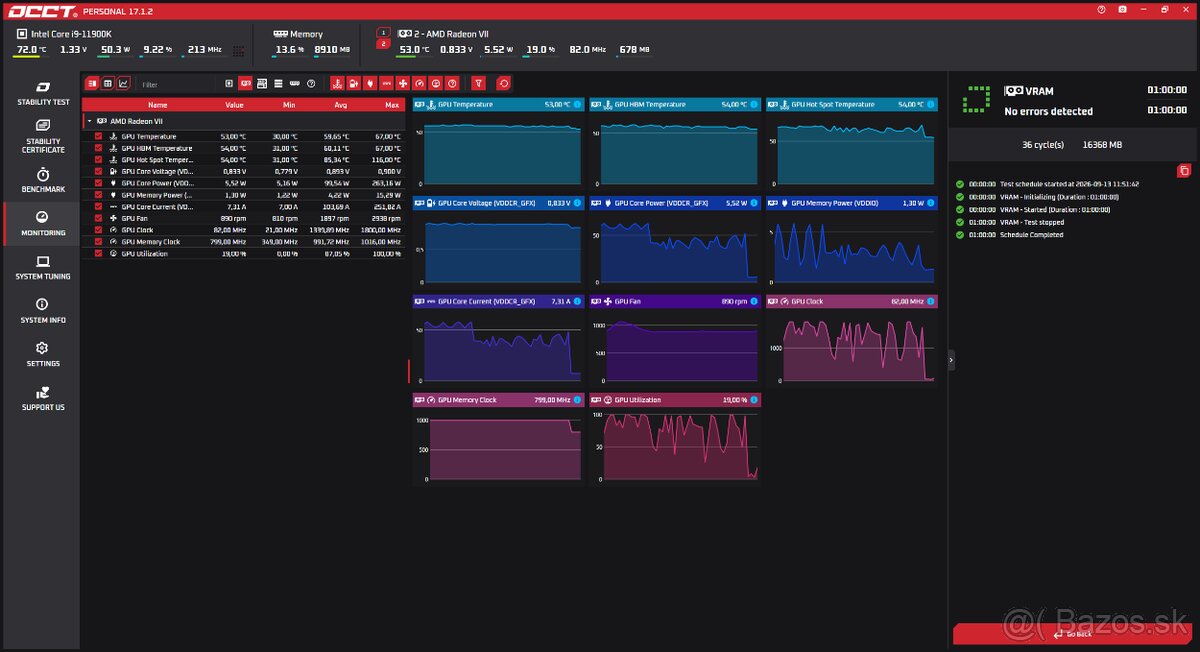Image resolution: width=1200 pixels, height=652 pixels.
Task: Toggle the power sensor filter
Action: pos(370,84)
